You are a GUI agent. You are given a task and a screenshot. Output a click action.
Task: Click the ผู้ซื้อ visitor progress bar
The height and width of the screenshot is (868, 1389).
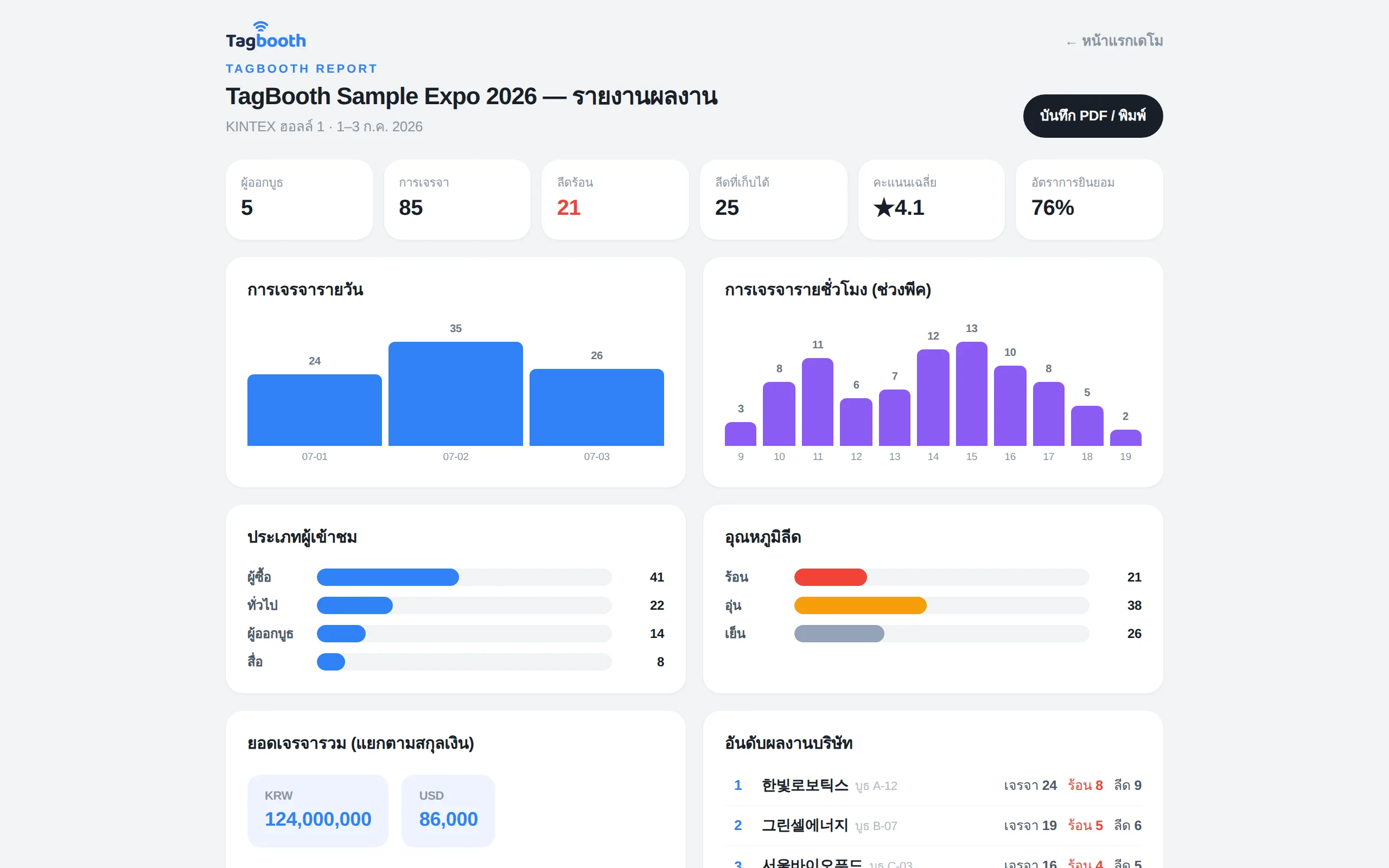(x=464, y=577)
